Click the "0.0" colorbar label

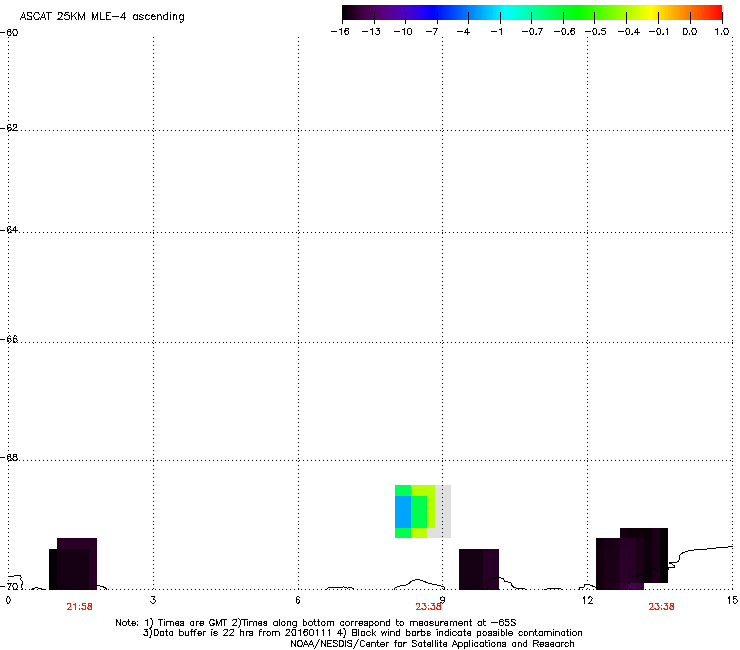[690, 32]
